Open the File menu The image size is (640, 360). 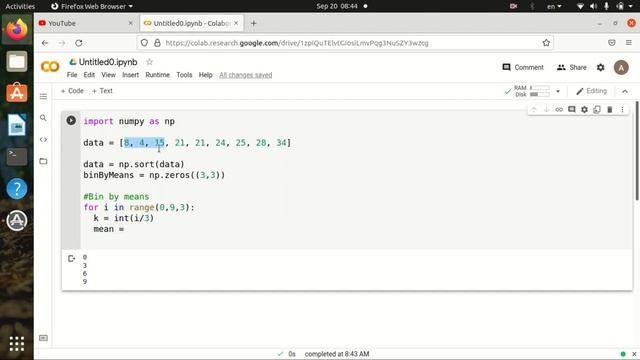click(x=72, y=75)
